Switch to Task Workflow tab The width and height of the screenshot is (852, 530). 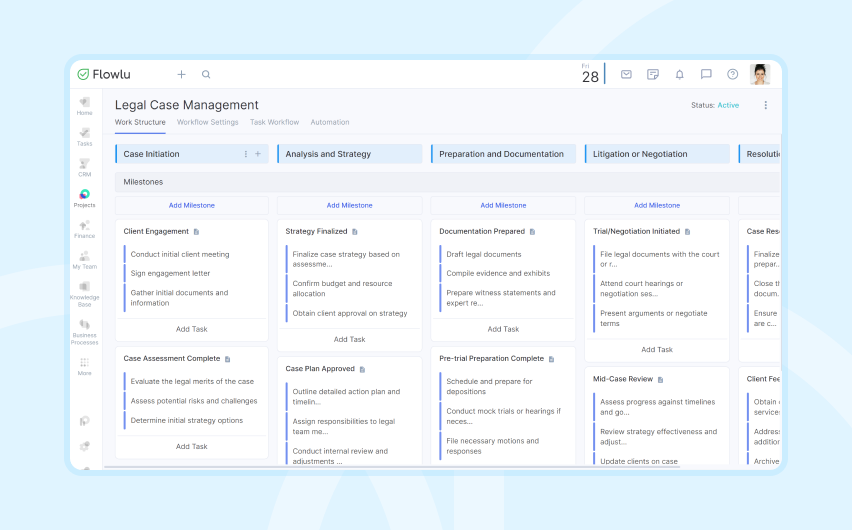click(x=274, y=122)
